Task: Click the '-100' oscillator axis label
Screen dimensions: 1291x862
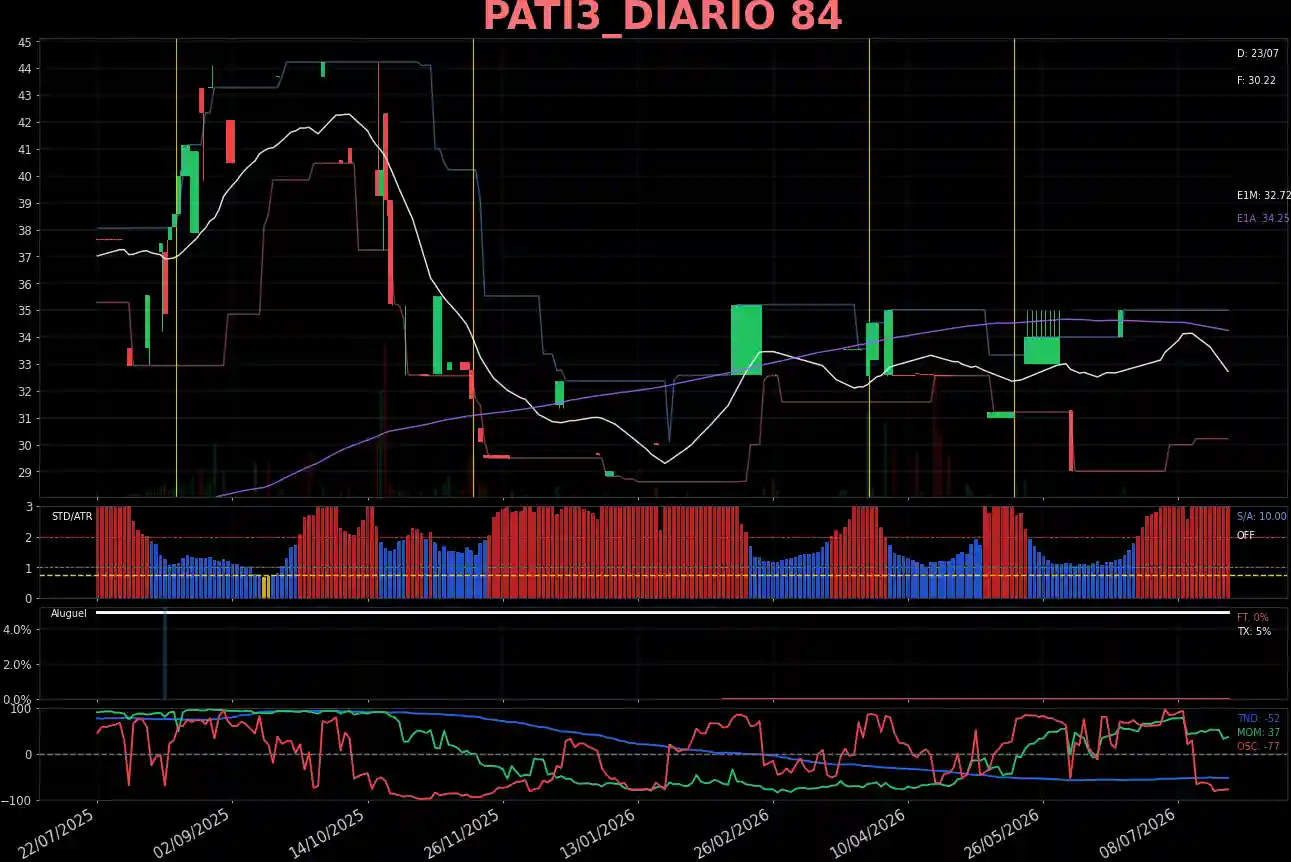Action: pos(19,800)
